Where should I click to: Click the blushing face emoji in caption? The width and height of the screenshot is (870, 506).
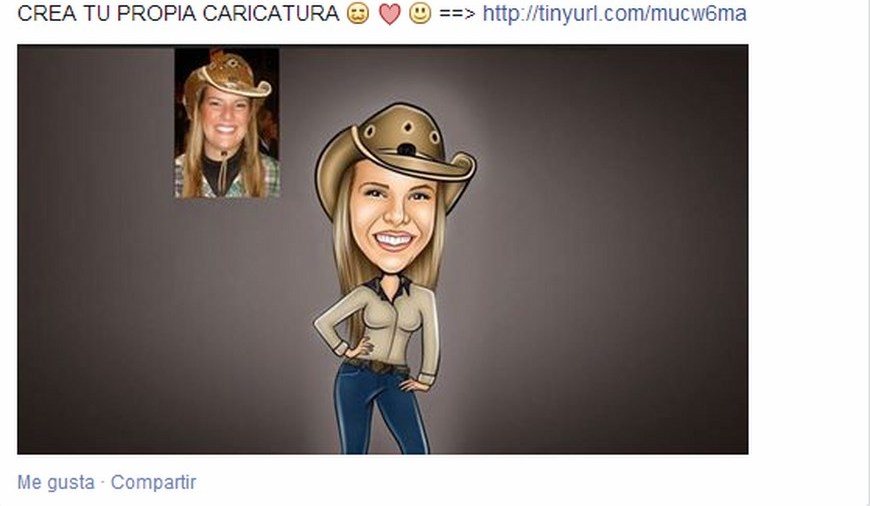[x=357, y=14]
